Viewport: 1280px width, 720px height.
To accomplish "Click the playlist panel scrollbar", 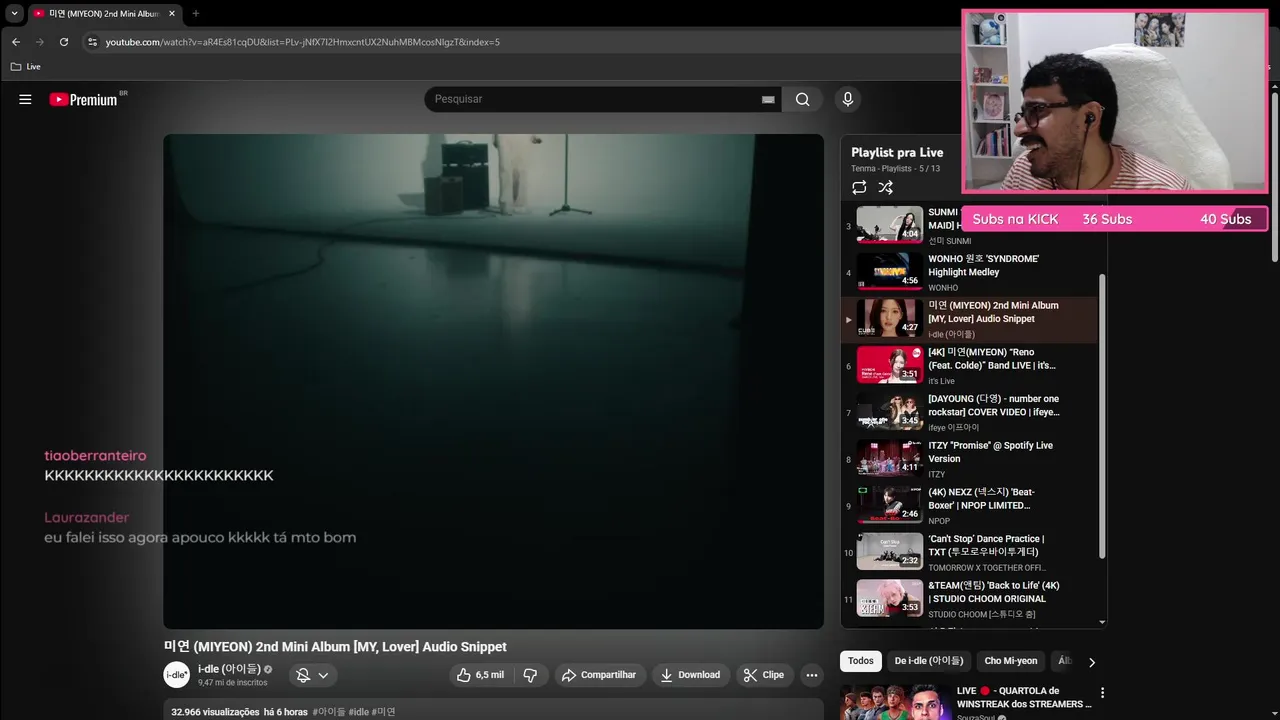I will [1102, 415].
